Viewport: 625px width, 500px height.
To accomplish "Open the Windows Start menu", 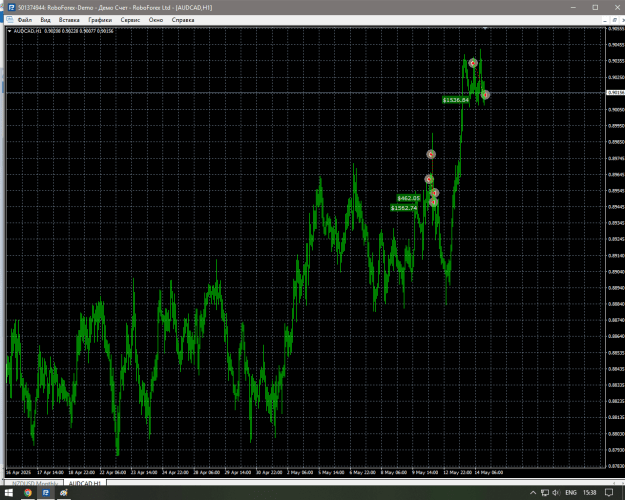I will [x=8, y=493].
